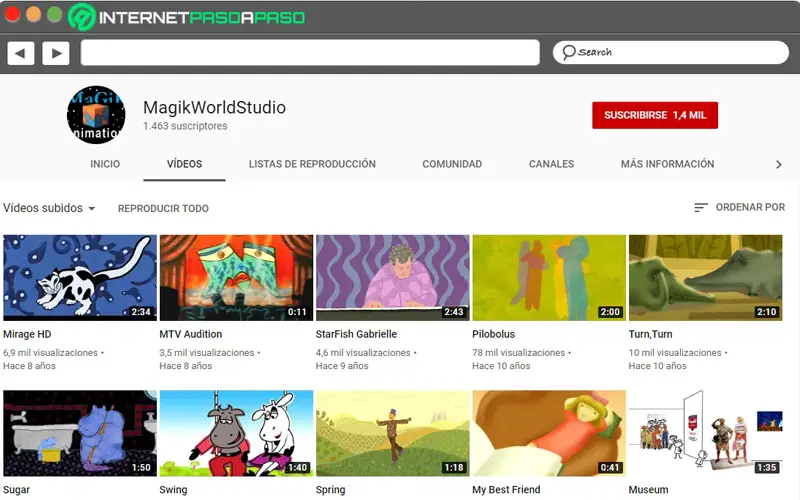The width and height of the screenshot is (800, 500).
Task: Click the yellow minimize window dot
Action: (x=34, y=15)
